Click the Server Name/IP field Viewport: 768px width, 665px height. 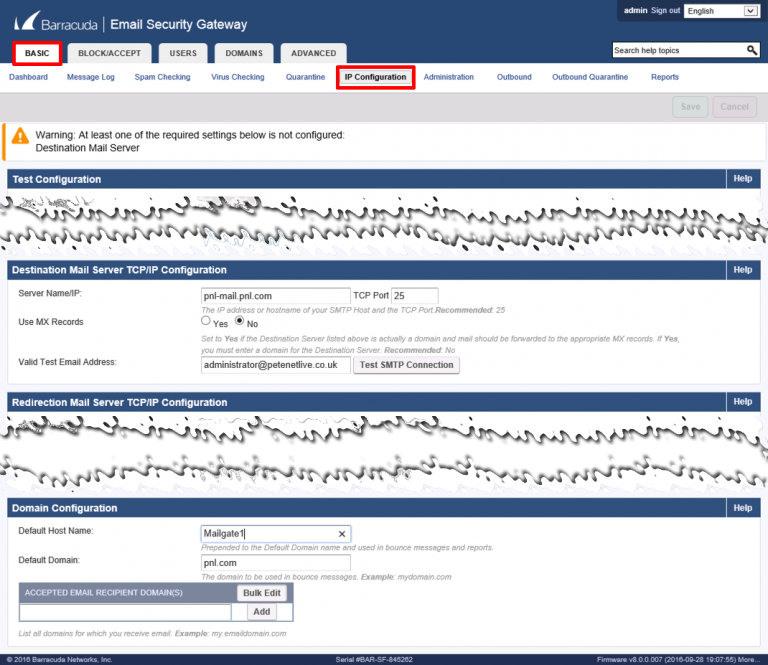tap(276, 296)
